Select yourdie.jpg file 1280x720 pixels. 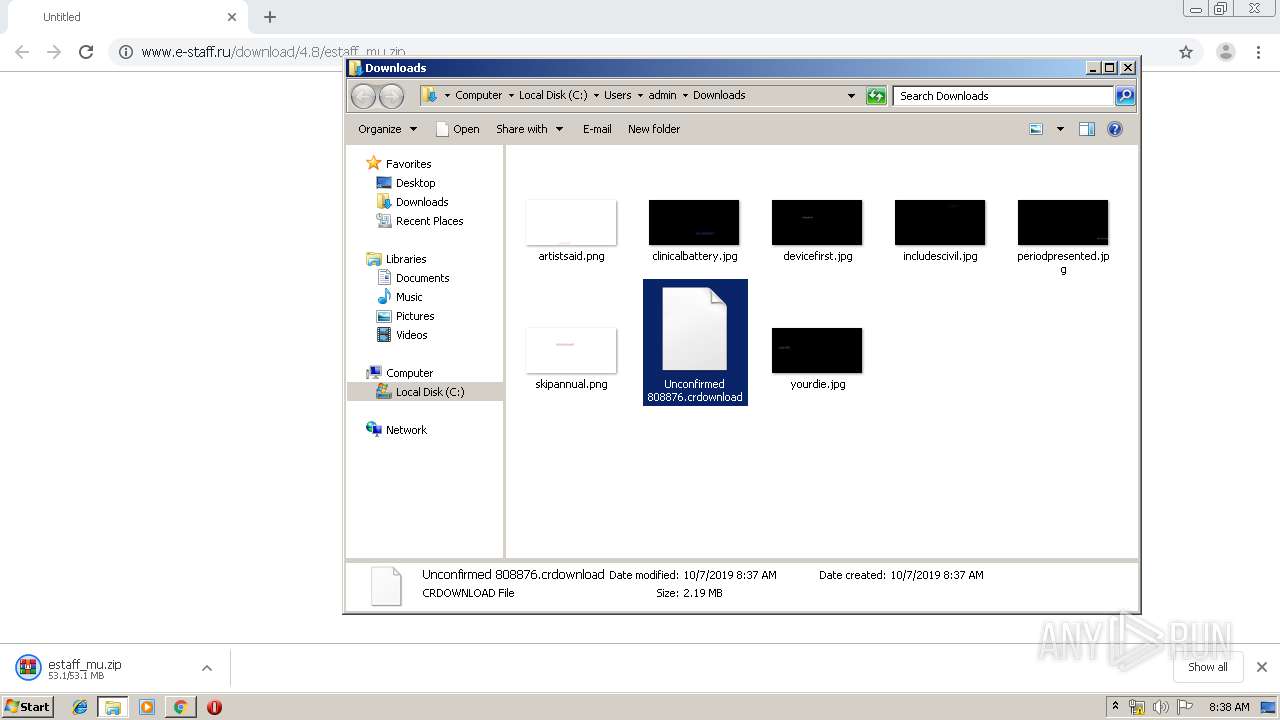(x=817, y=359)
